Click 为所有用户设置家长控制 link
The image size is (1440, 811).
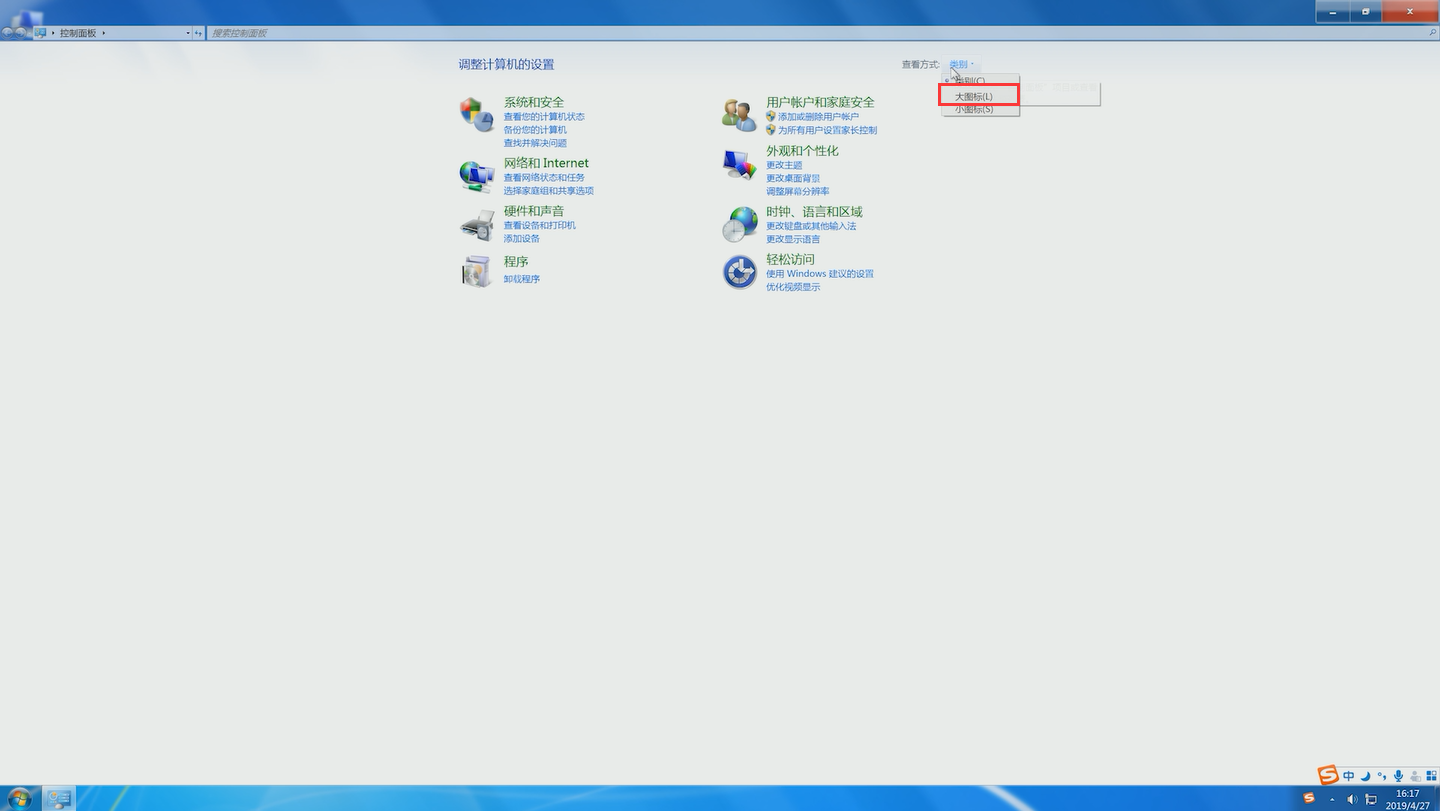click(x=827, y=130)
